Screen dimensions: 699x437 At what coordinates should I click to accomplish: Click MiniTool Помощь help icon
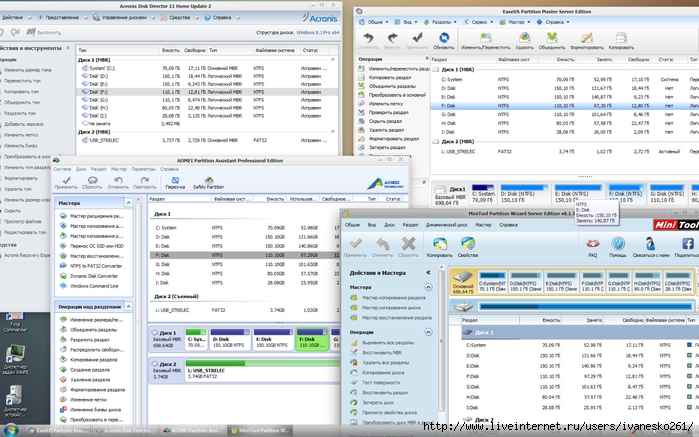click(618, 244)
